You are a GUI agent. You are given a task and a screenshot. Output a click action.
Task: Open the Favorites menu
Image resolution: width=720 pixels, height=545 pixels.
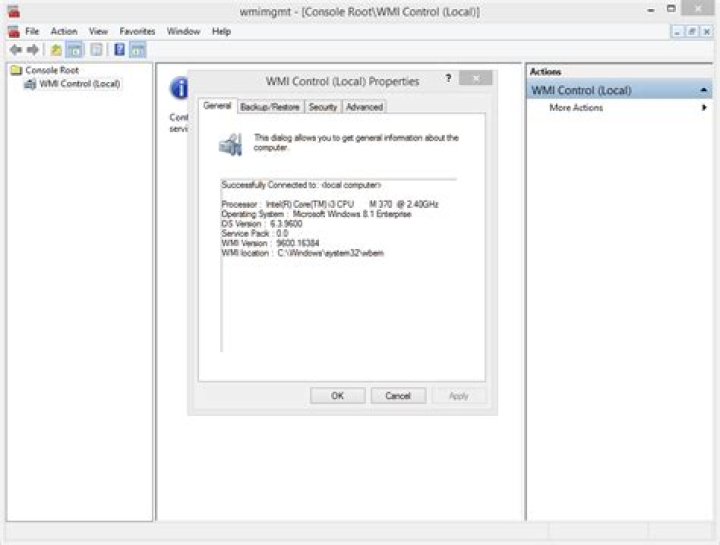[x=137, y=31]
